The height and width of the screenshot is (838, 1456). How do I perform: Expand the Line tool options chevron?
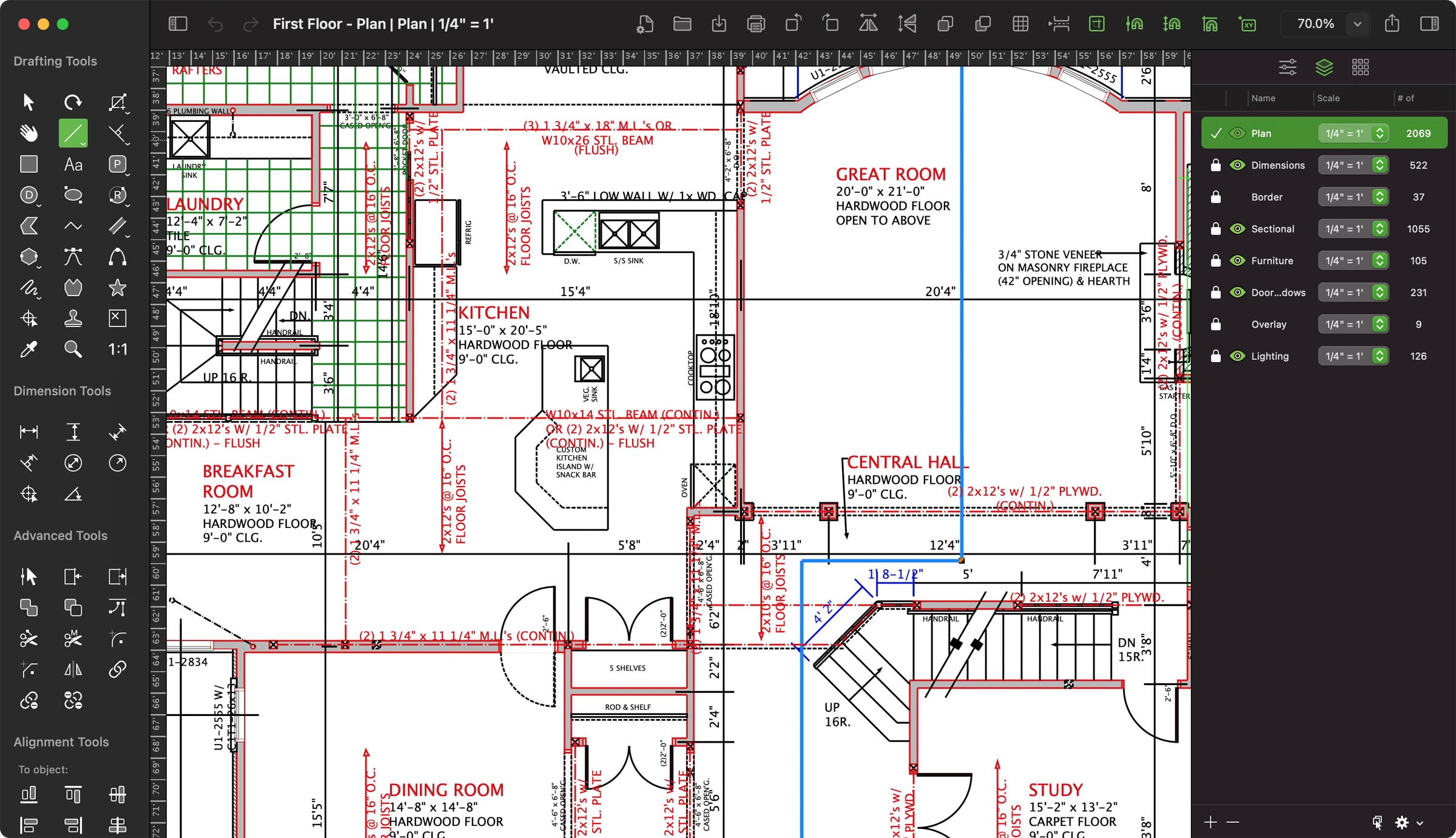click(x=81, y=144)
